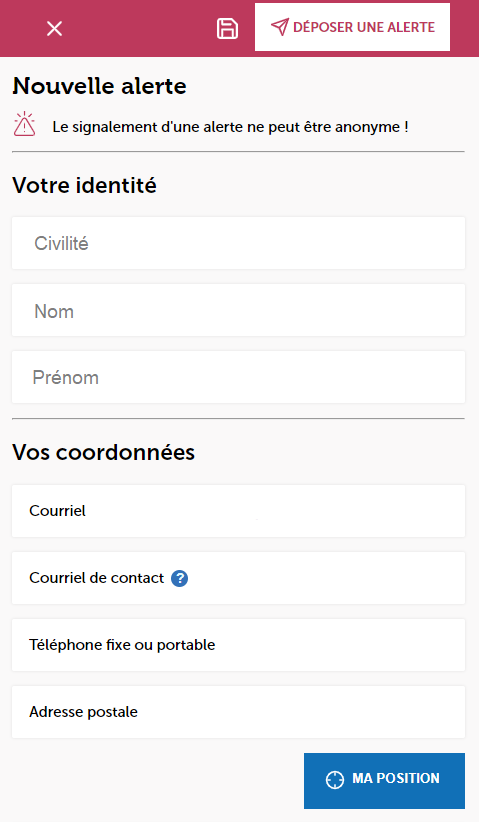
Task: Click the Vos coordonnées section heading
Action: click(104, 452)
